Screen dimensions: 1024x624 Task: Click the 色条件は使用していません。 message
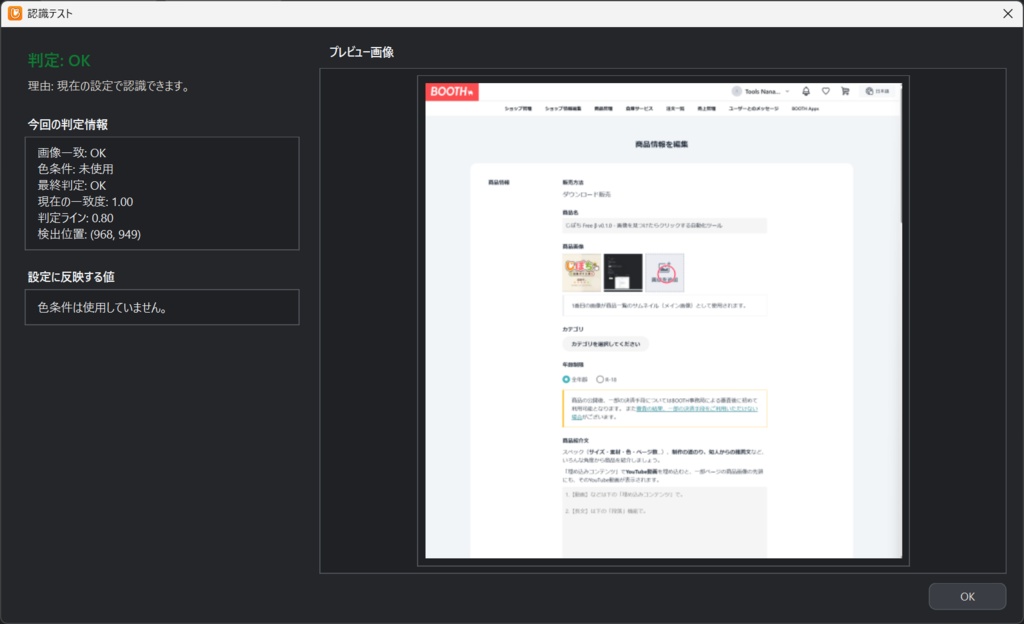click(x=102, y=307)
